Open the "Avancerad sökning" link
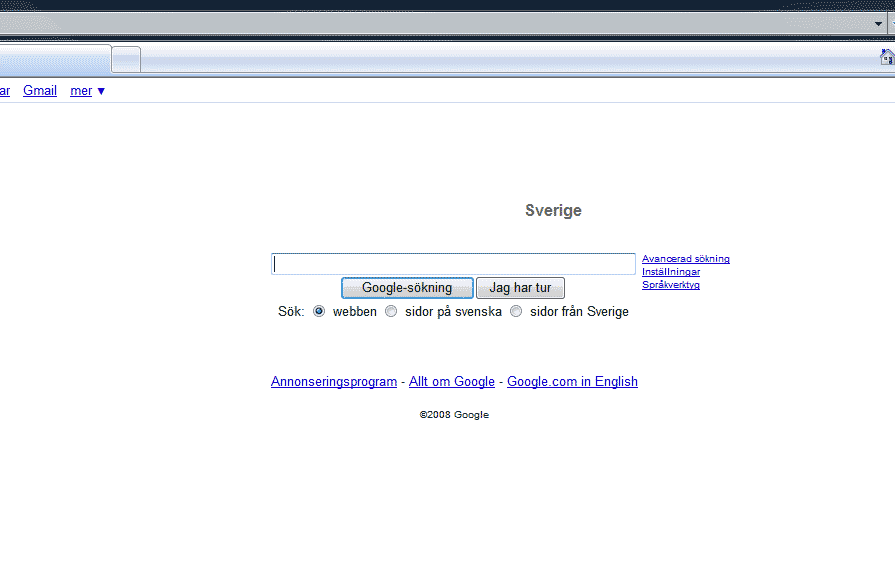895x565 pixels. 686,259
